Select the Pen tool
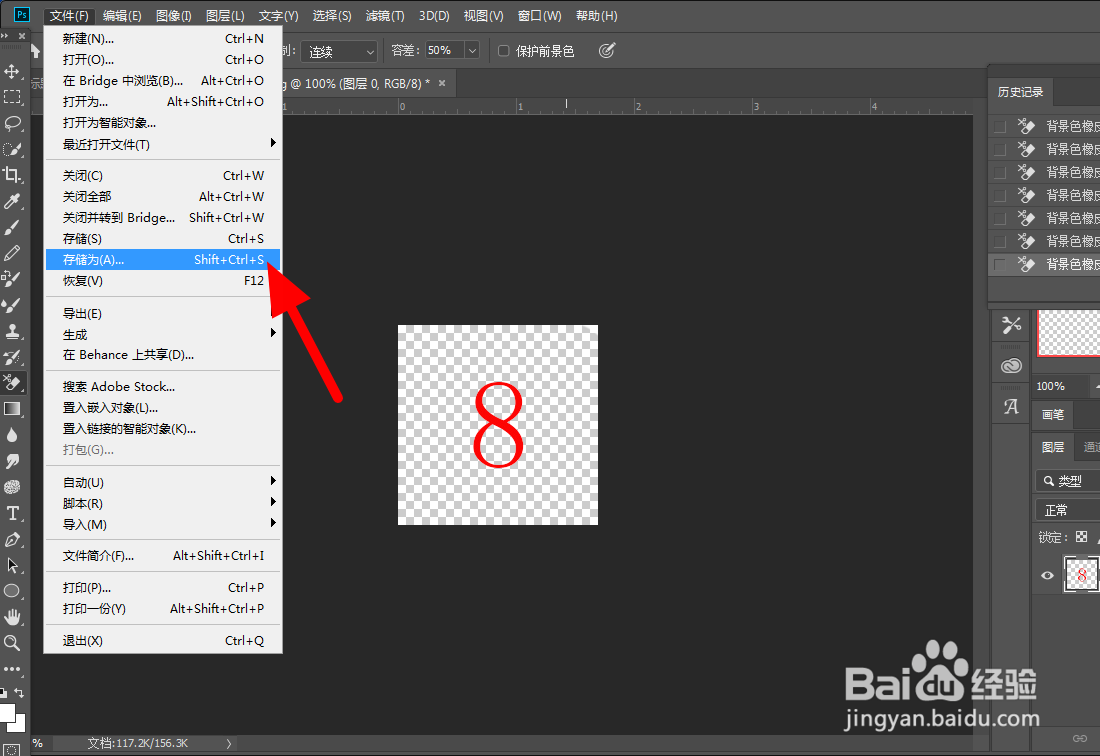The width and height of the screenshot is (1100, 756). (x=12, y=539)
